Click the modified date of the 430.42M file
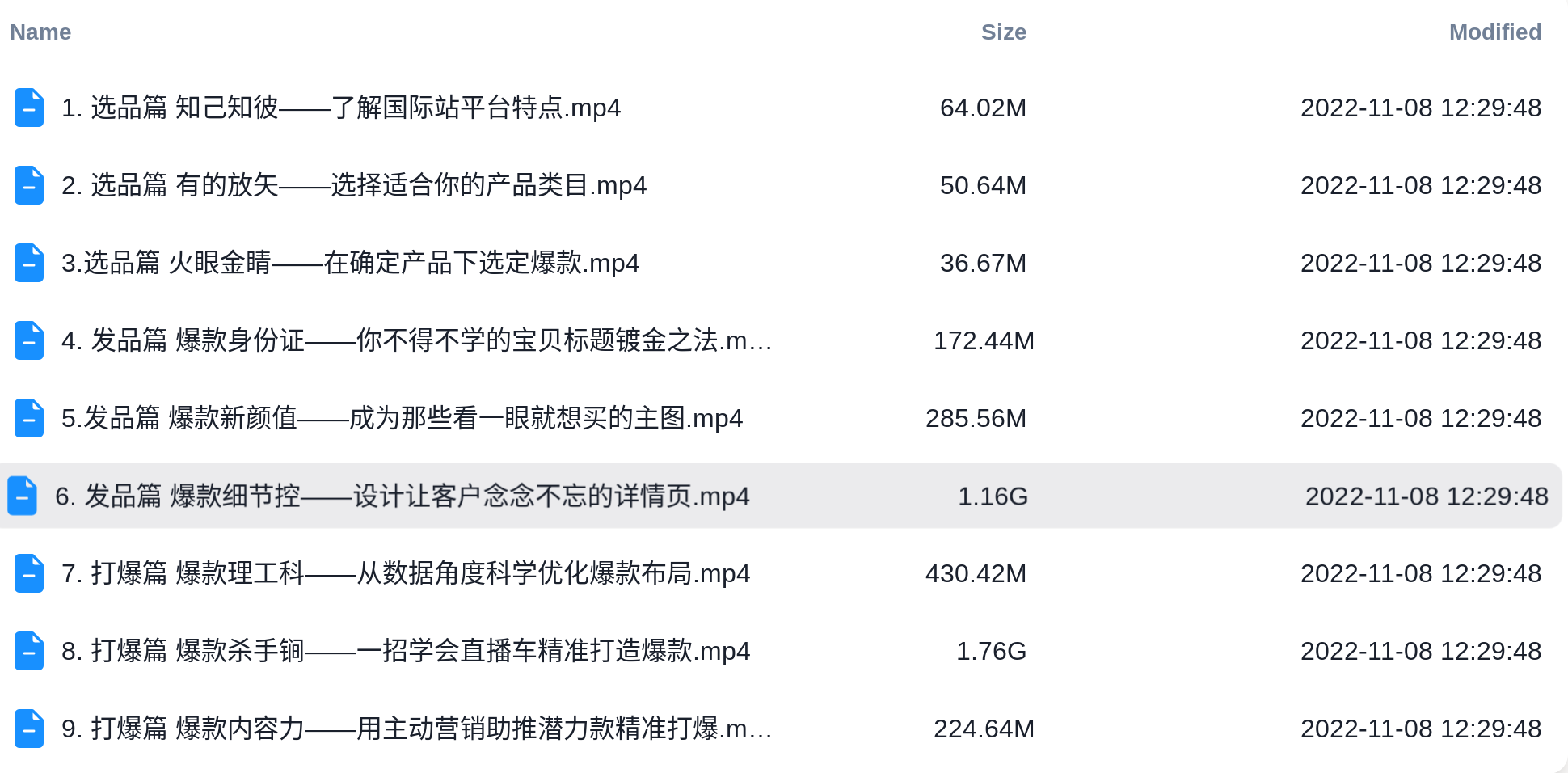Image resolution: width=1568 pixels, height=773 pixels. pyautogui.click(x=1421, y=573)
